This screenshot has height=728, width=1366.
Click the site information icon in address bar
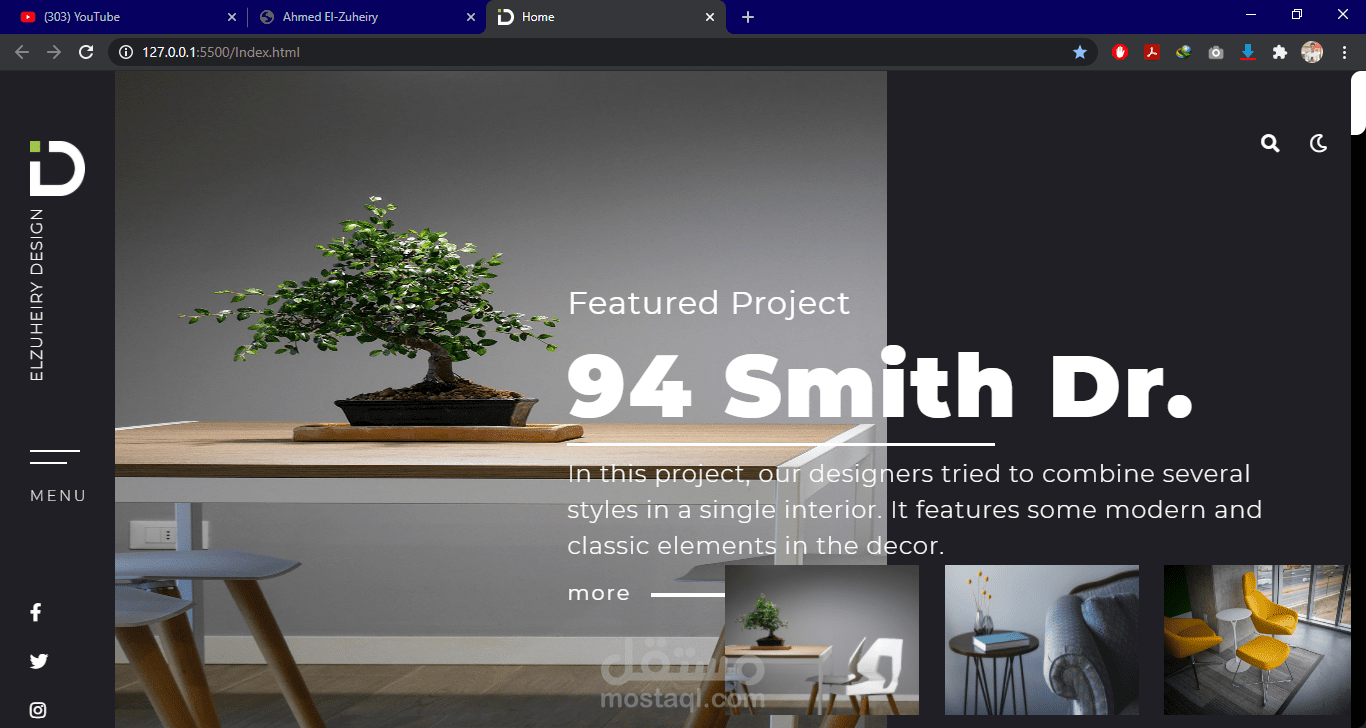tap(126, 52)
